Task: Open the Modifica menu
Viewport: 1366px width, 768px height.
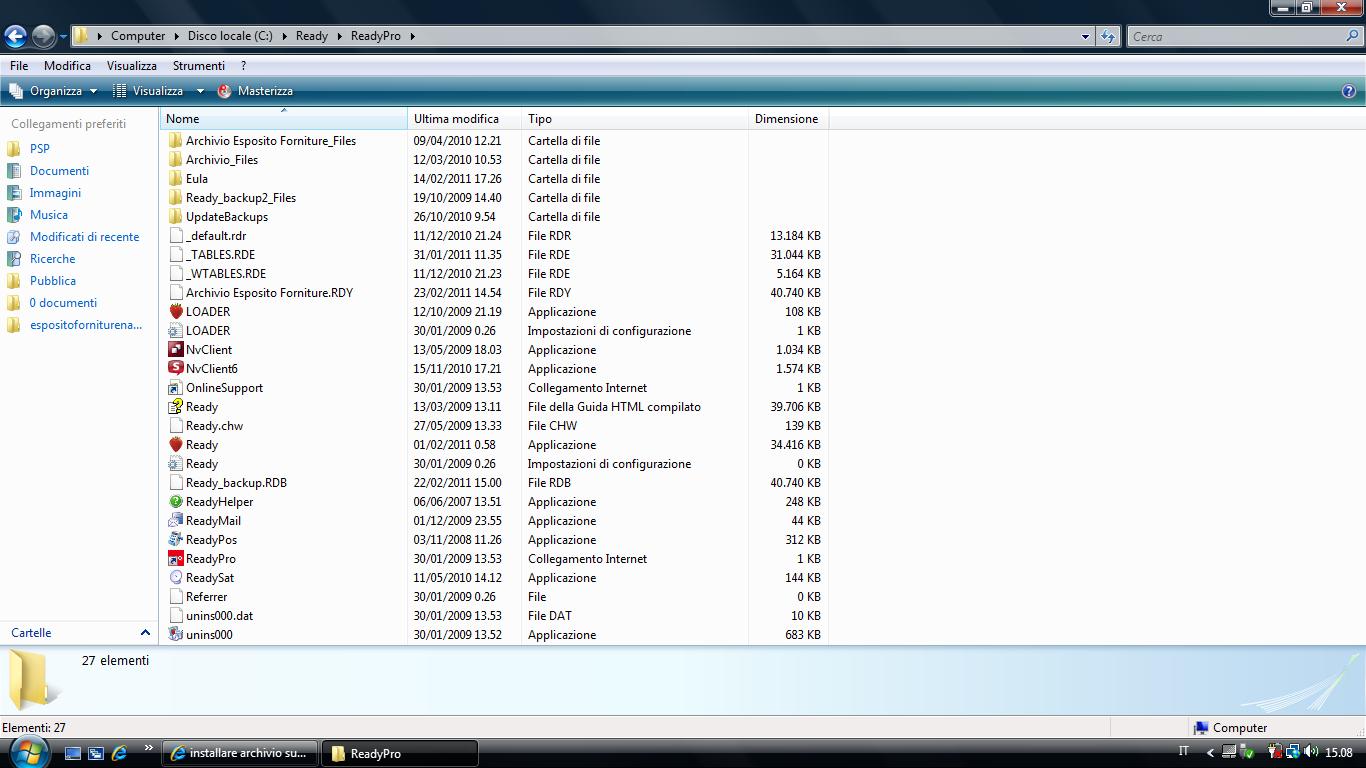Action: click(67, 66)
